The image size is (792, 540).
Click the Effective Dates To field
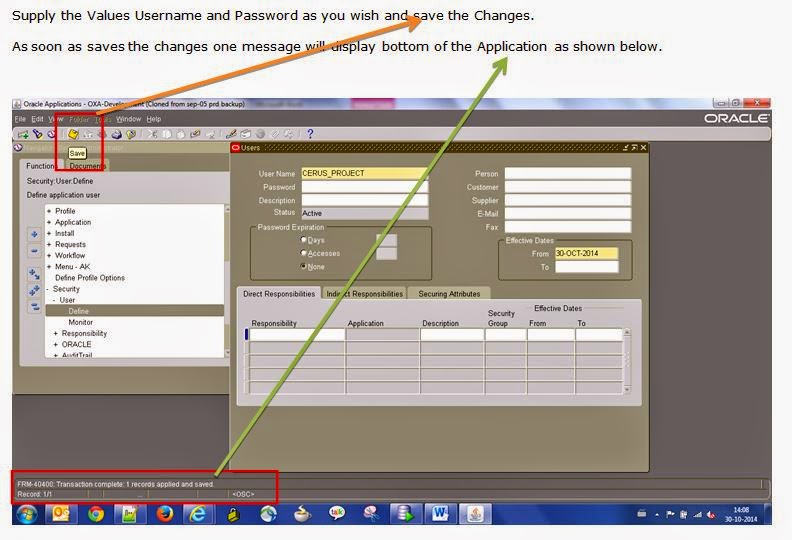click(x=586, y=267)
